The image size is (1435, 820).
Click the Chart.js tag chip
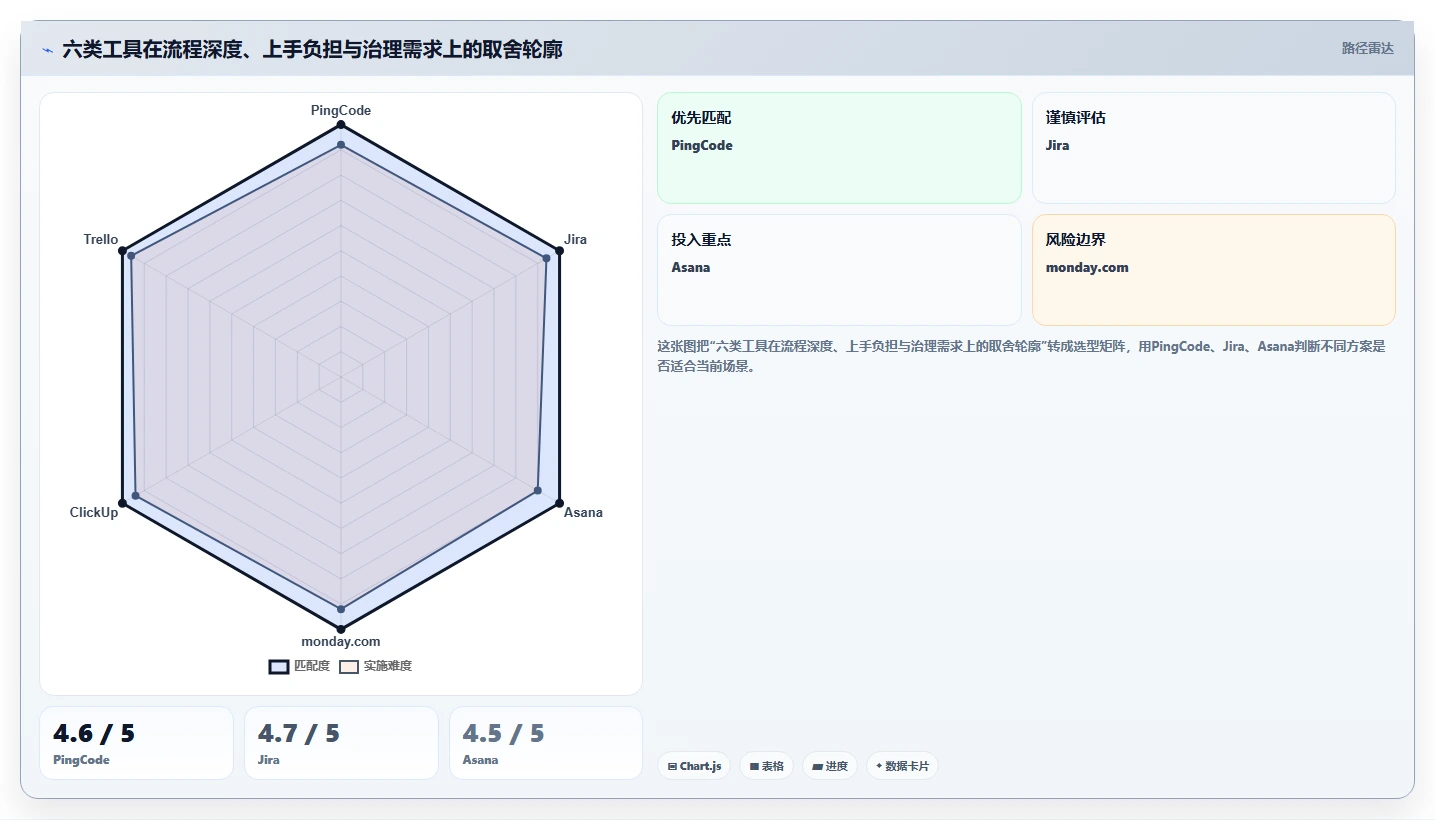point(693,766)
